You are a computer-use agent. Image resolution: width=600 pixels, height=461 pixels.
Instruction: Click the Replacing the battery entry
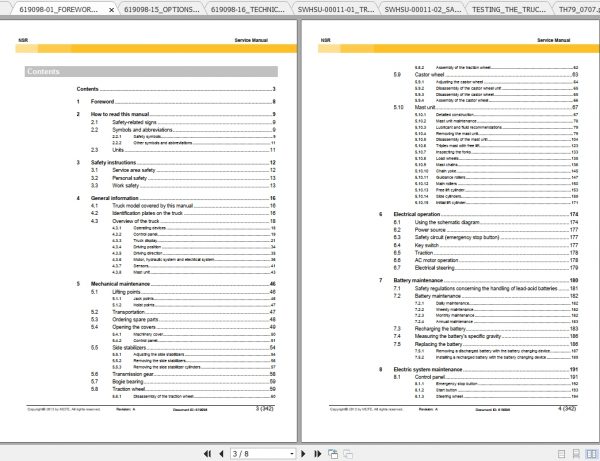tap(486, 344)
